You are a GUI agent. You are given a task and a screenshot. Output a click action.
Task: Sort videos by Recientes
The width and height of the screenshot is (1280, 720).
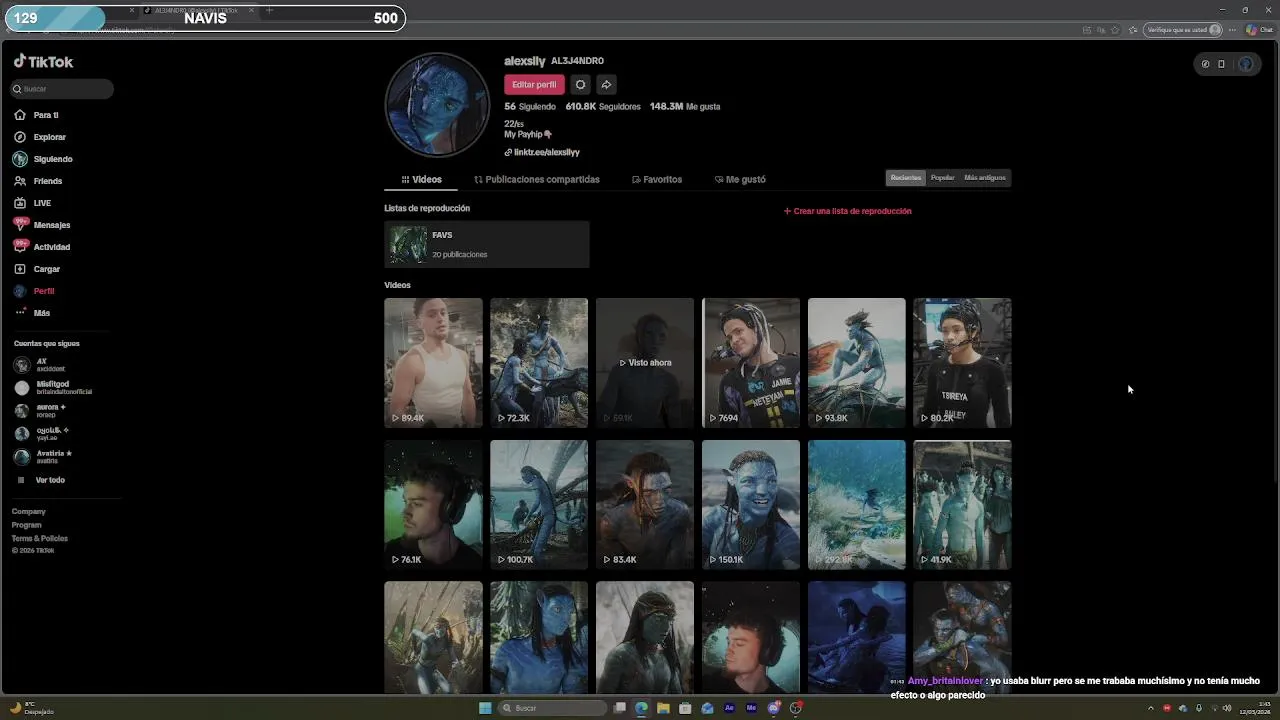pos(906,178)
